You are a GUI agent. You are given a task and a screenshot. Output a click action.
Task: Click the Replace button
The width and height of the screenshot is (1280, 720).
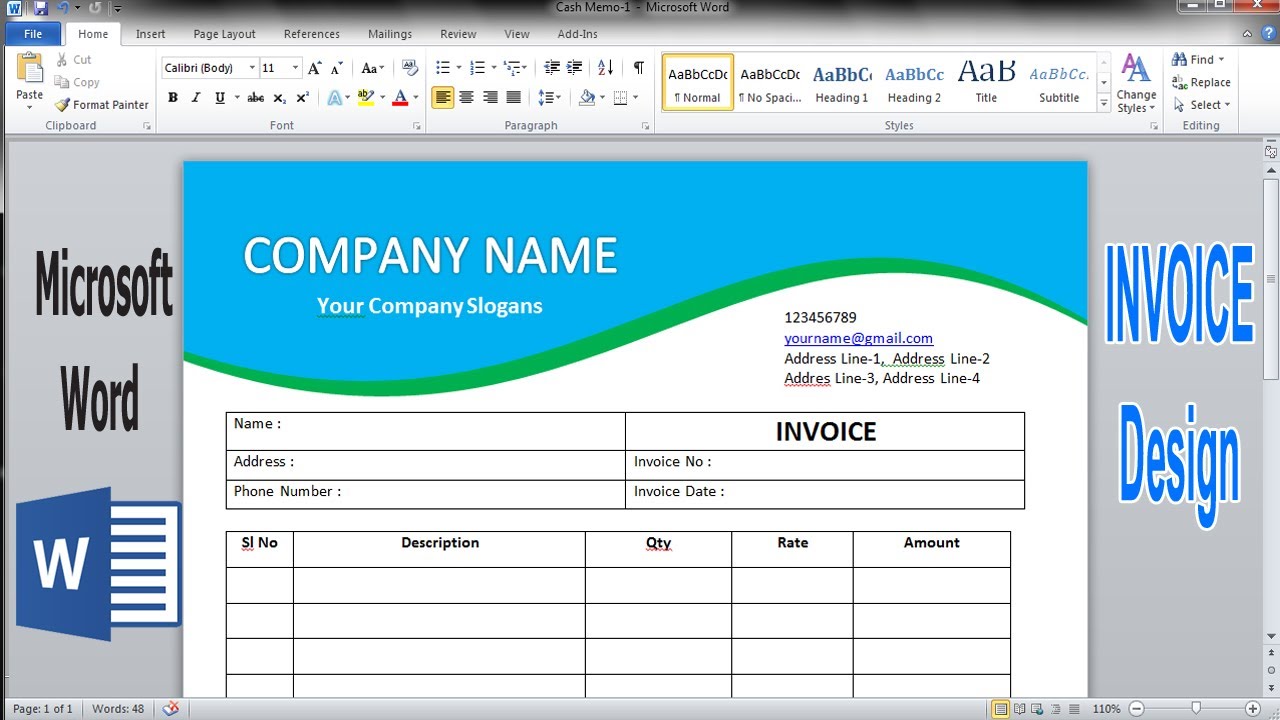1202,83
